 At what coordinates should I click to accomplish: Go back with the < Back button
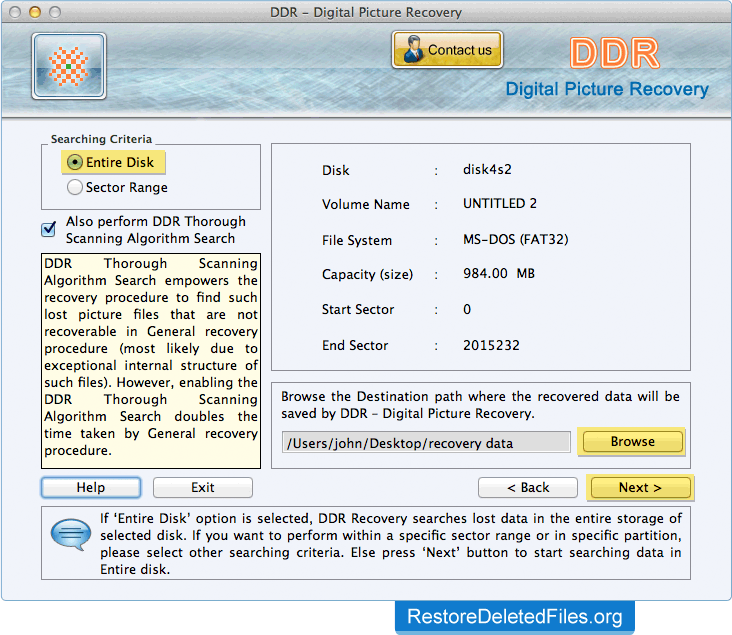528,487
